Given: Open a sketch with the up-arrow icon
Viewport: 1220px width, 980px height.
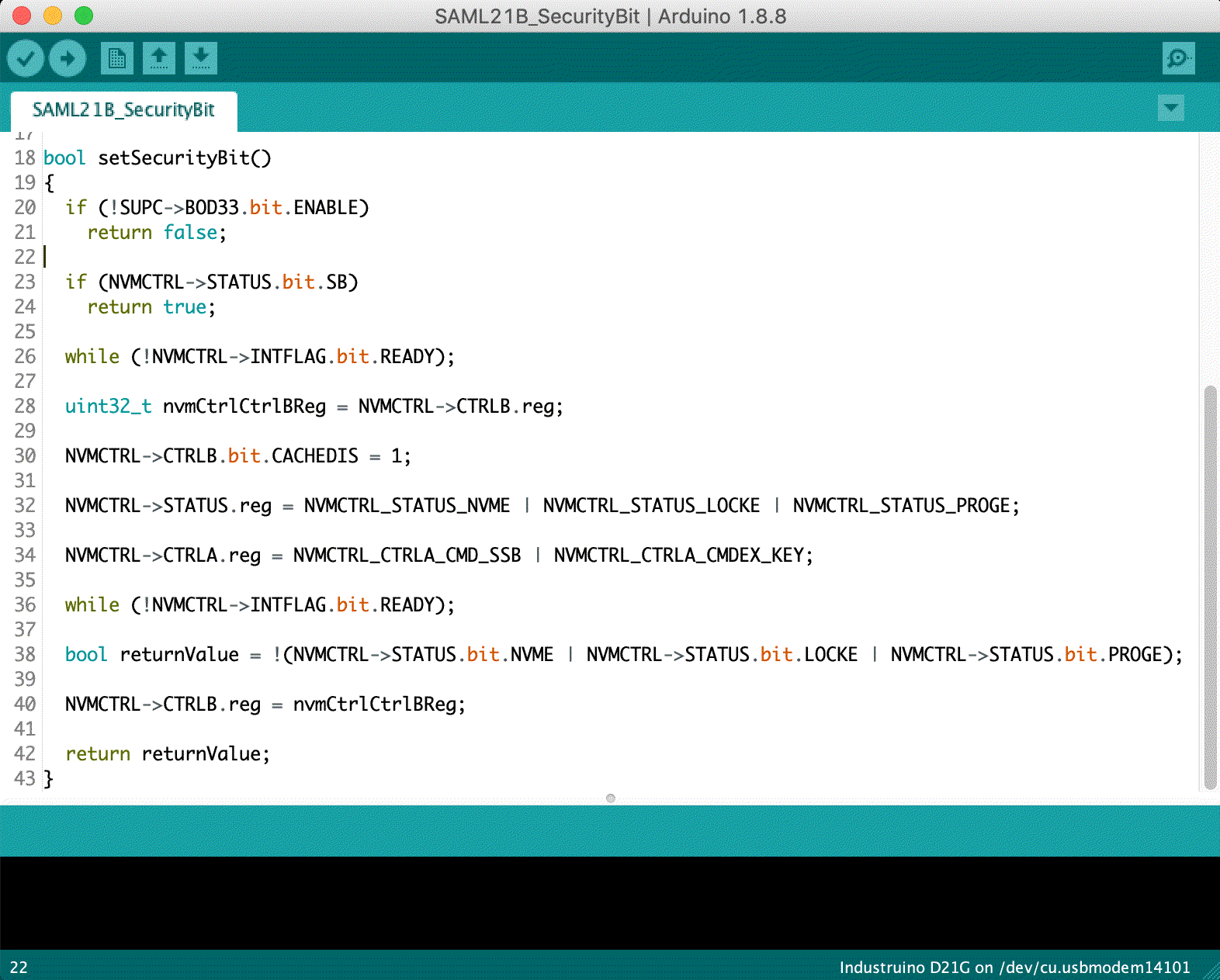Looking at the screenshot, I should pos(159,58).
